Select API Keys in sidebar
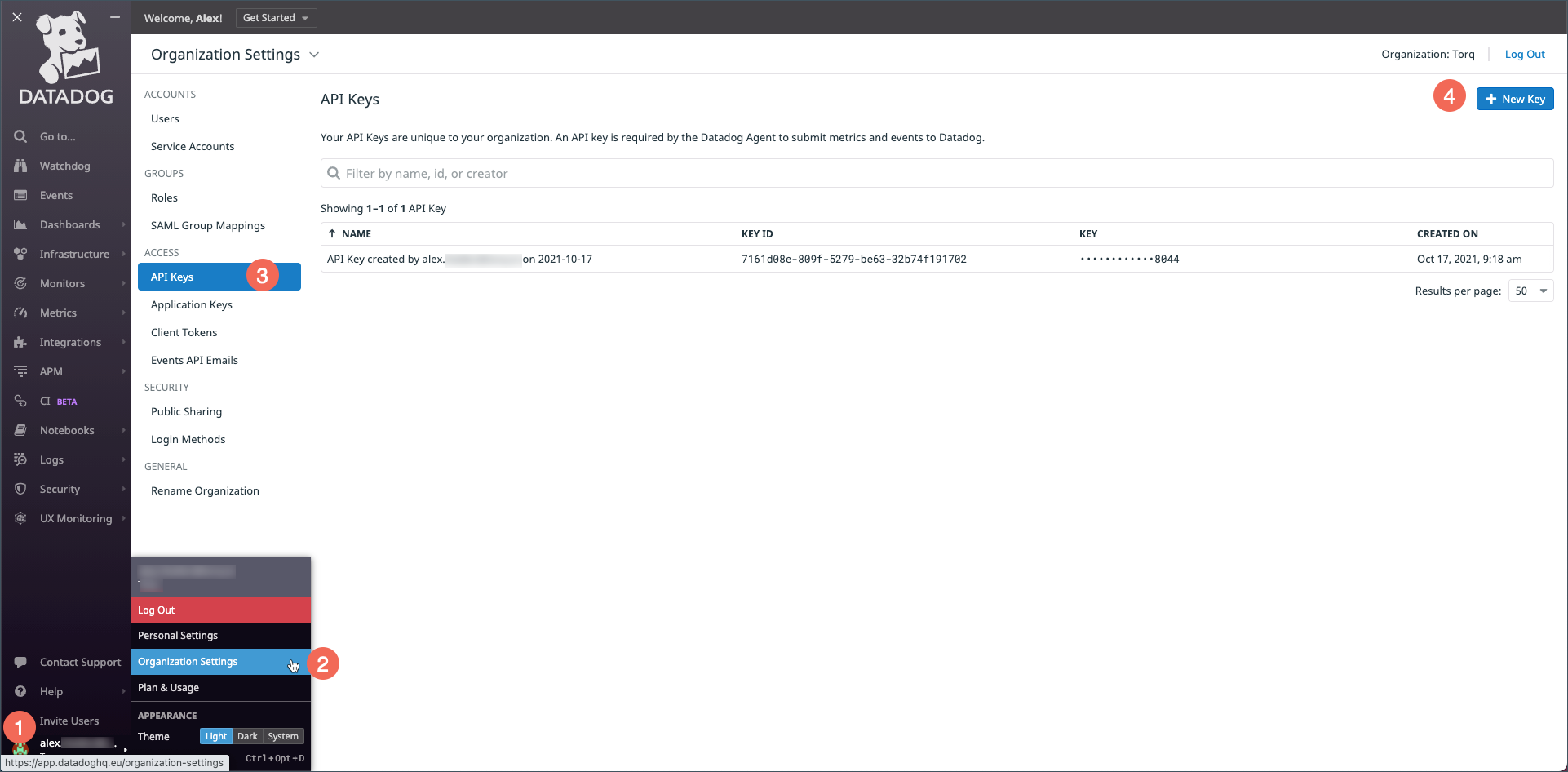Image resolution: width=1568 pixels, height=772 pixels. [219, 277]
